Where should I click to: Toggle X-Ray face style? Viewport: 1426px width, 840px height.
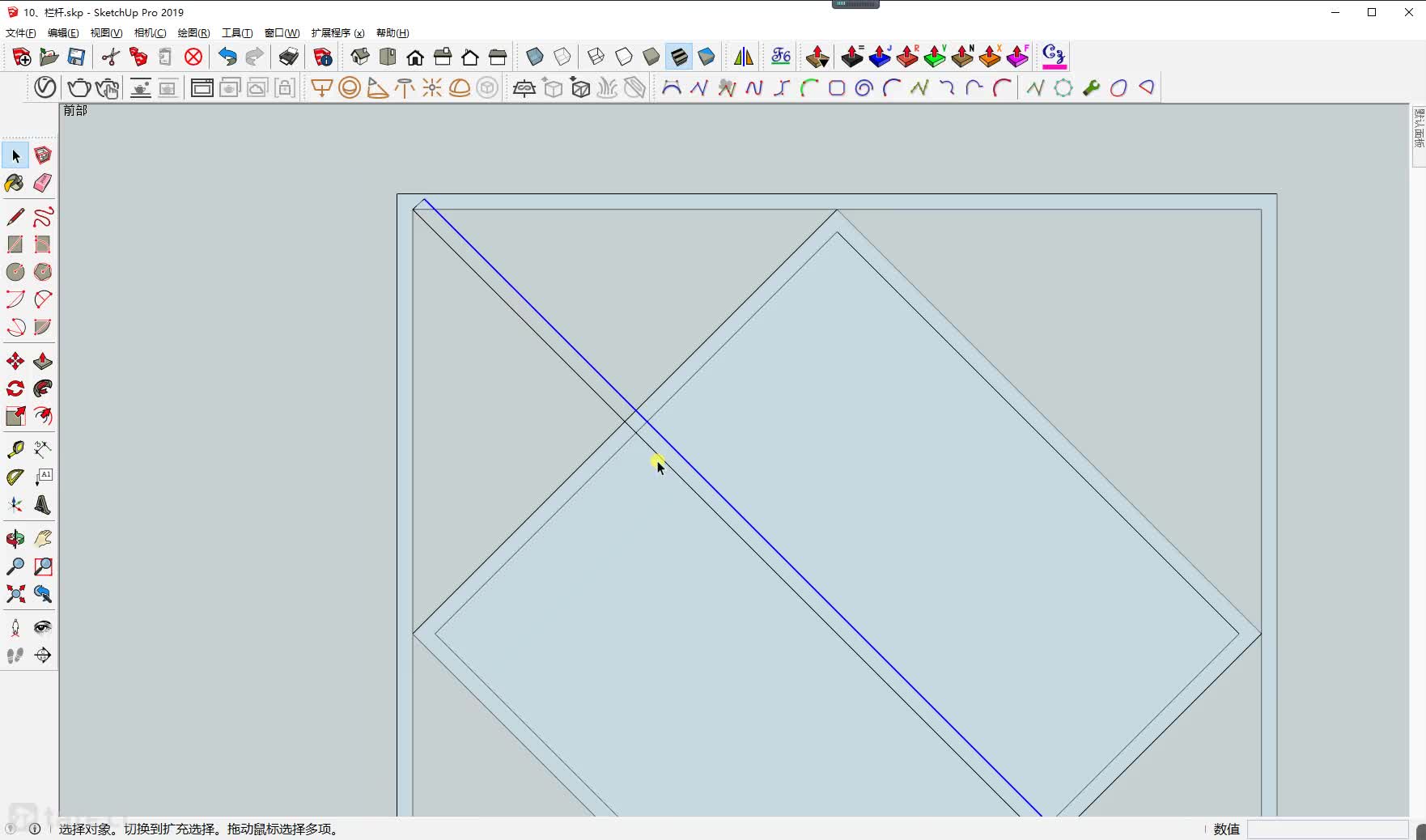click(535, 57)
